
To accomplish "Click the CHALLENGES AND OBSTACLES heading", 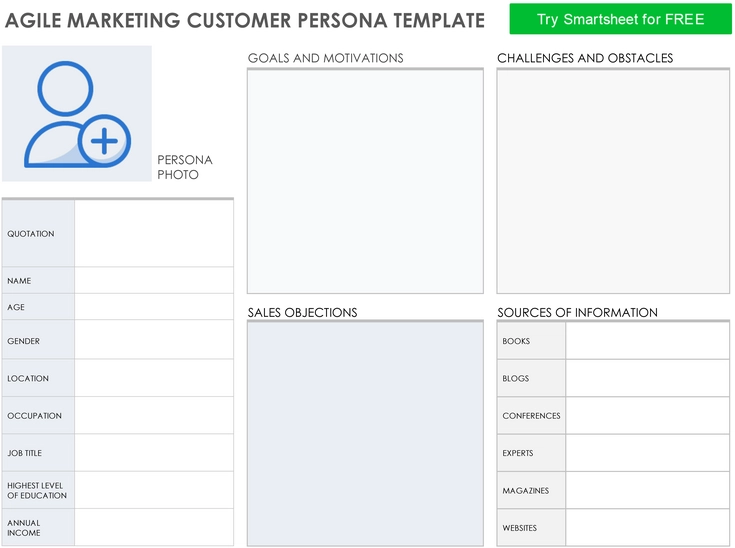I will click(x=585, y=58).
